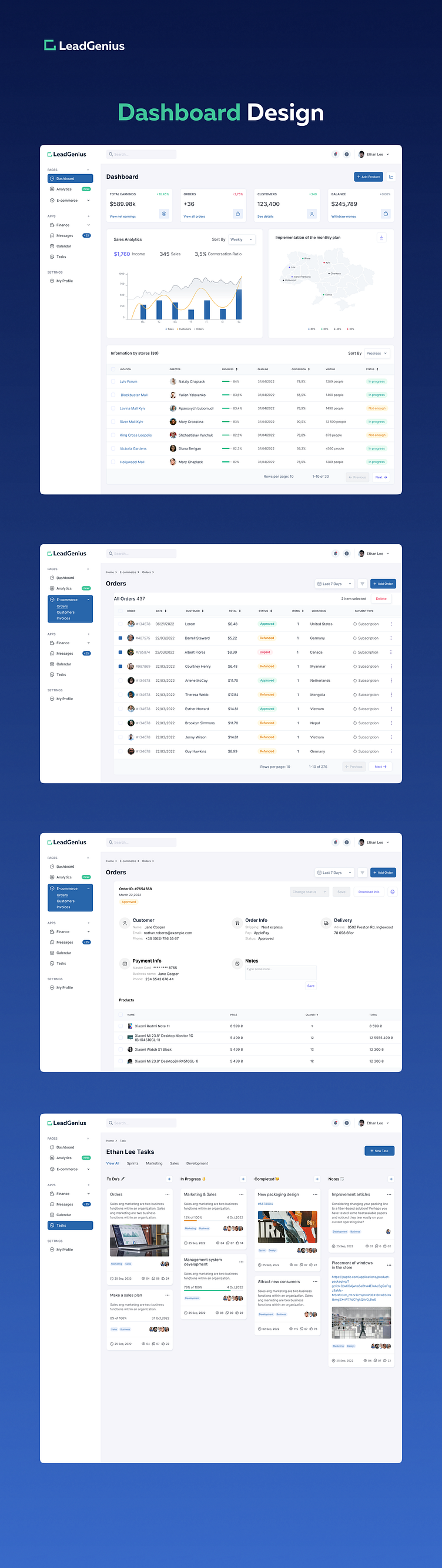Open three-dot menu on Orders task card
The width and height of the screenshot is (442, 1568).
167,1194
